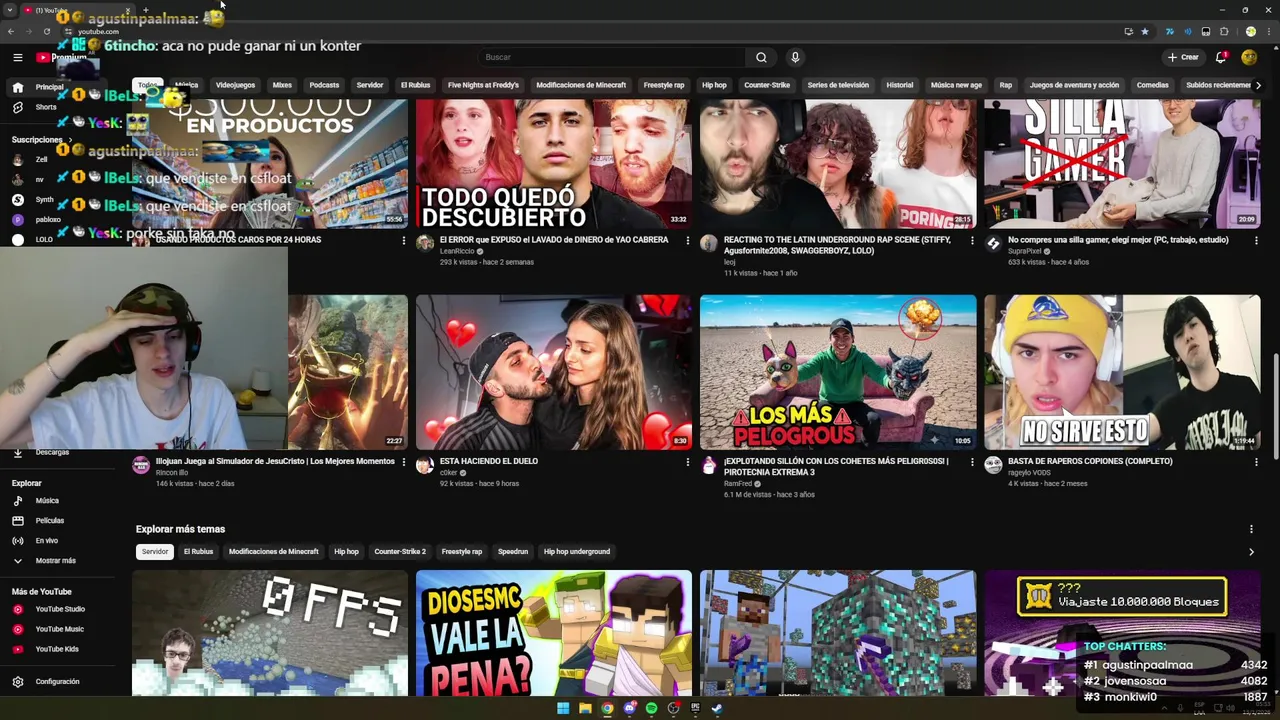Select the Counter-Strike 2 topic chip
This screenshot has width=1280, height=720.
tap(400, 551)
